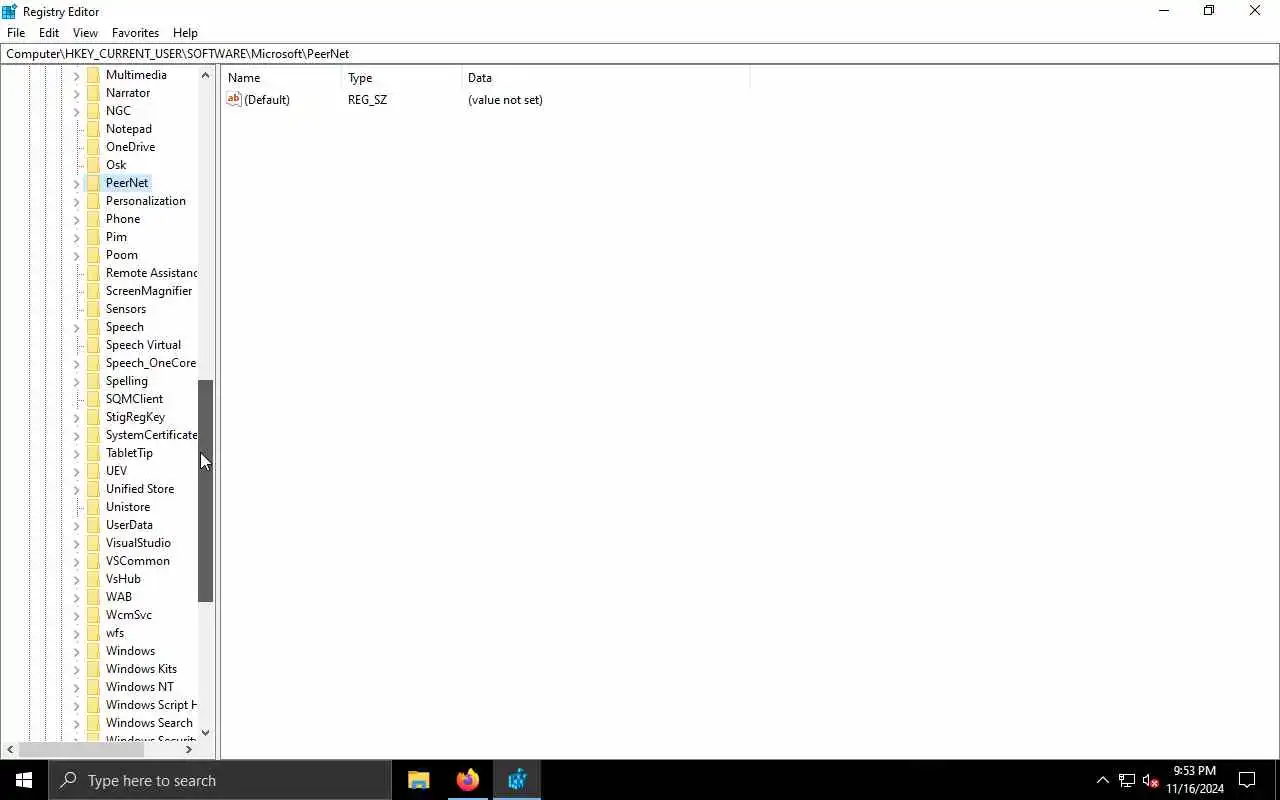The image size is (1280, 800).
Task: Click the tree's vertical scrollbar thumb
Action: (206, 491)
